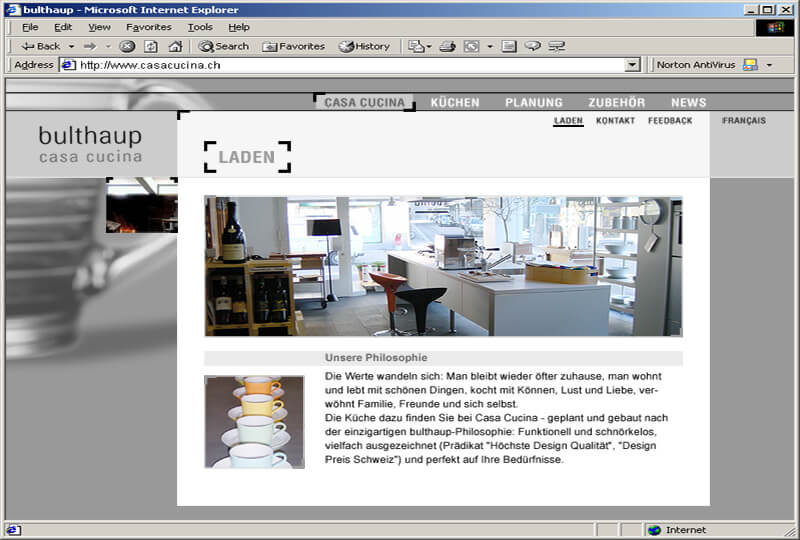Viewport: 800px width, 540px height.
Task: Click the Full Screen toolbar icon
Action: 471,46
